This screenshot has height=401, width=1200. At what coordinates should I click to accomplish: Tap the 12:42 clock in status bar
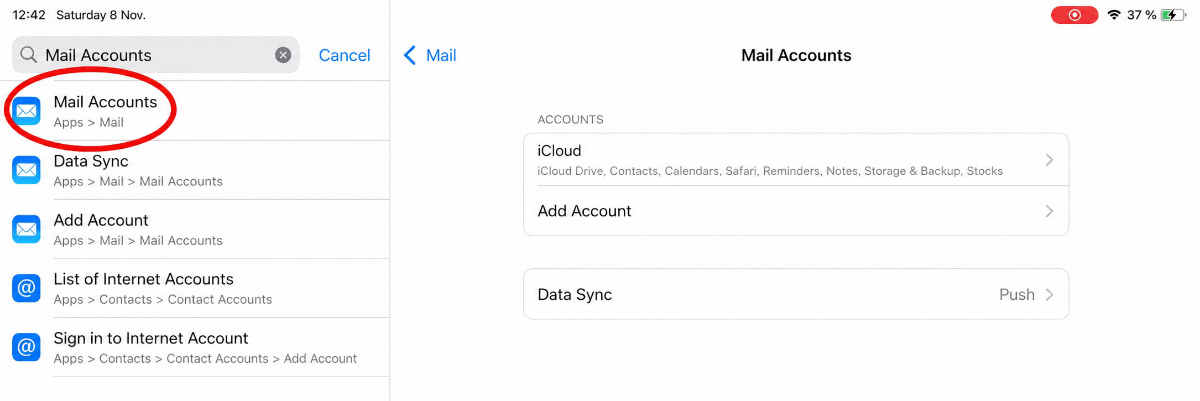pos(28,15)
